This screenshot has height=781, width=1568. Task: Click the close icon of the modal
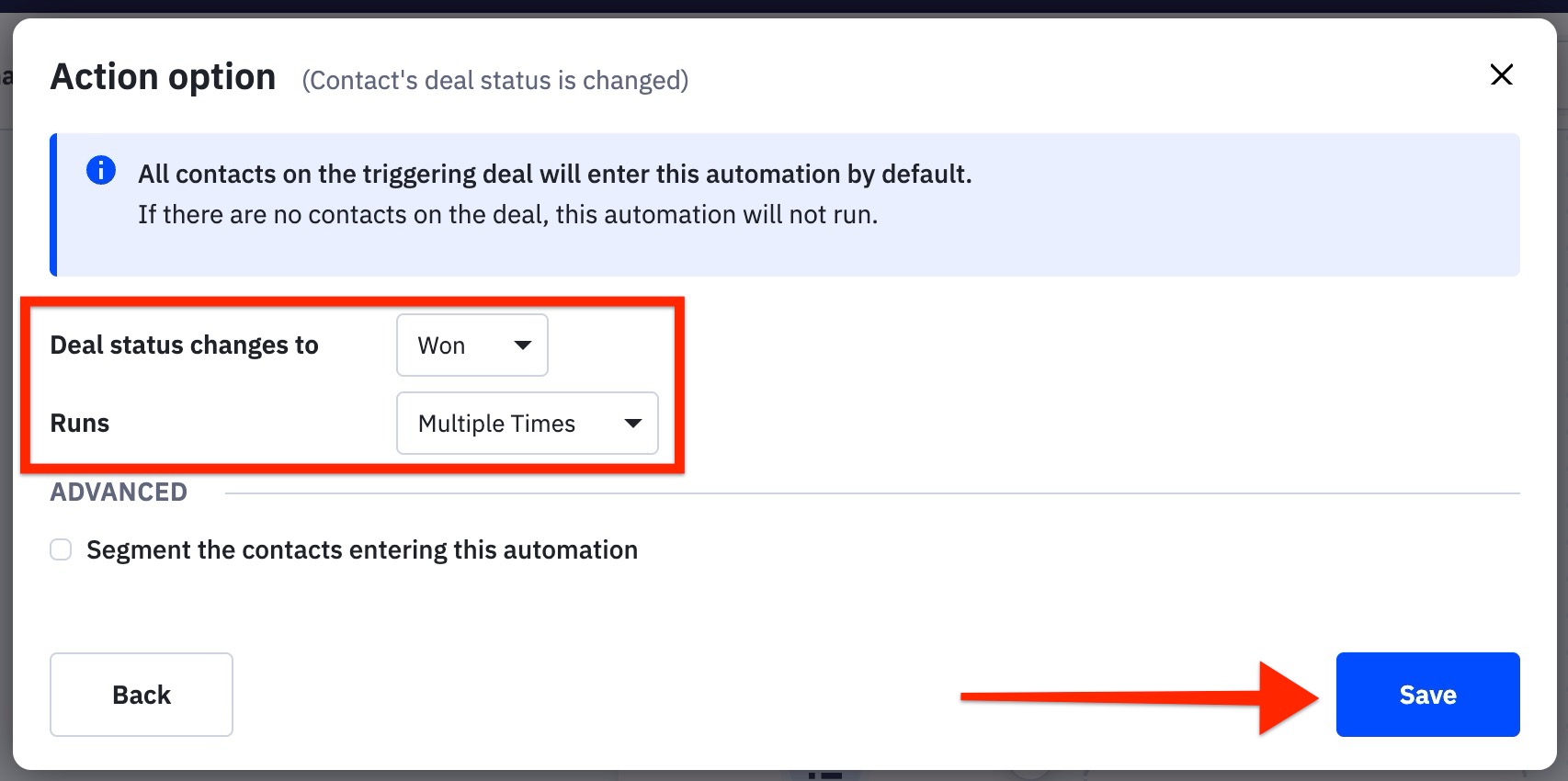coord(1501,75)
